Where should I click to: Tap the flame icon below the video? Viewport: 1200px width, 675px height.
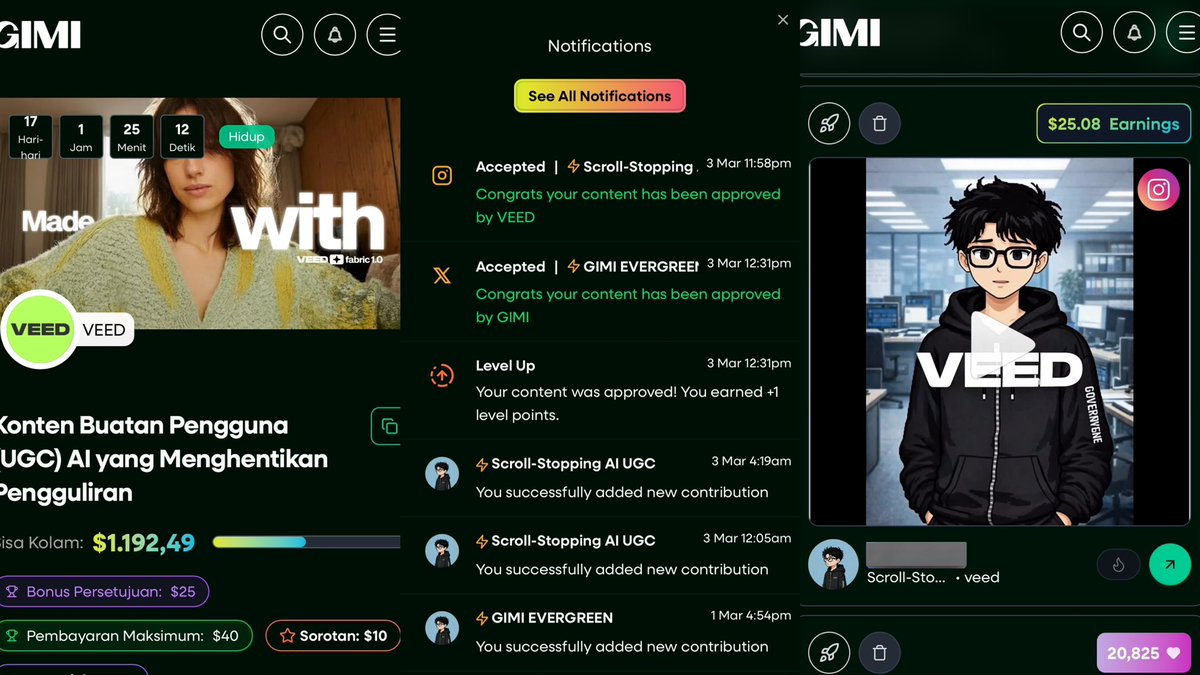[1118, 565]
